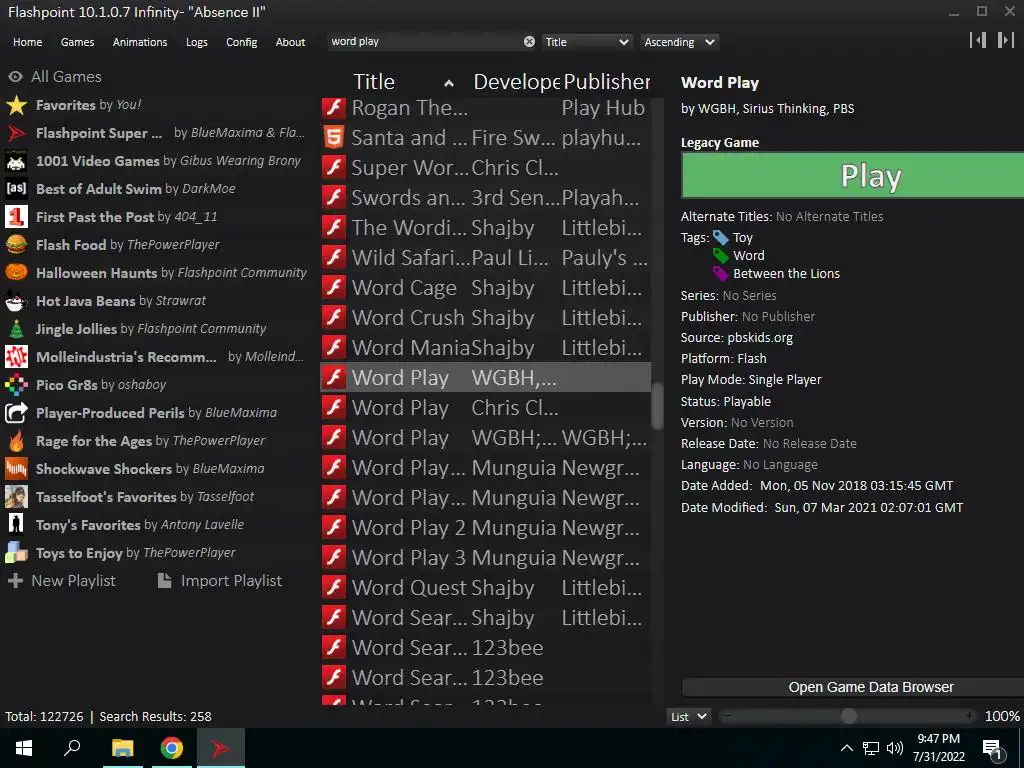
Task: Open Windows Start menu
Action: click(x=24, y=748)
